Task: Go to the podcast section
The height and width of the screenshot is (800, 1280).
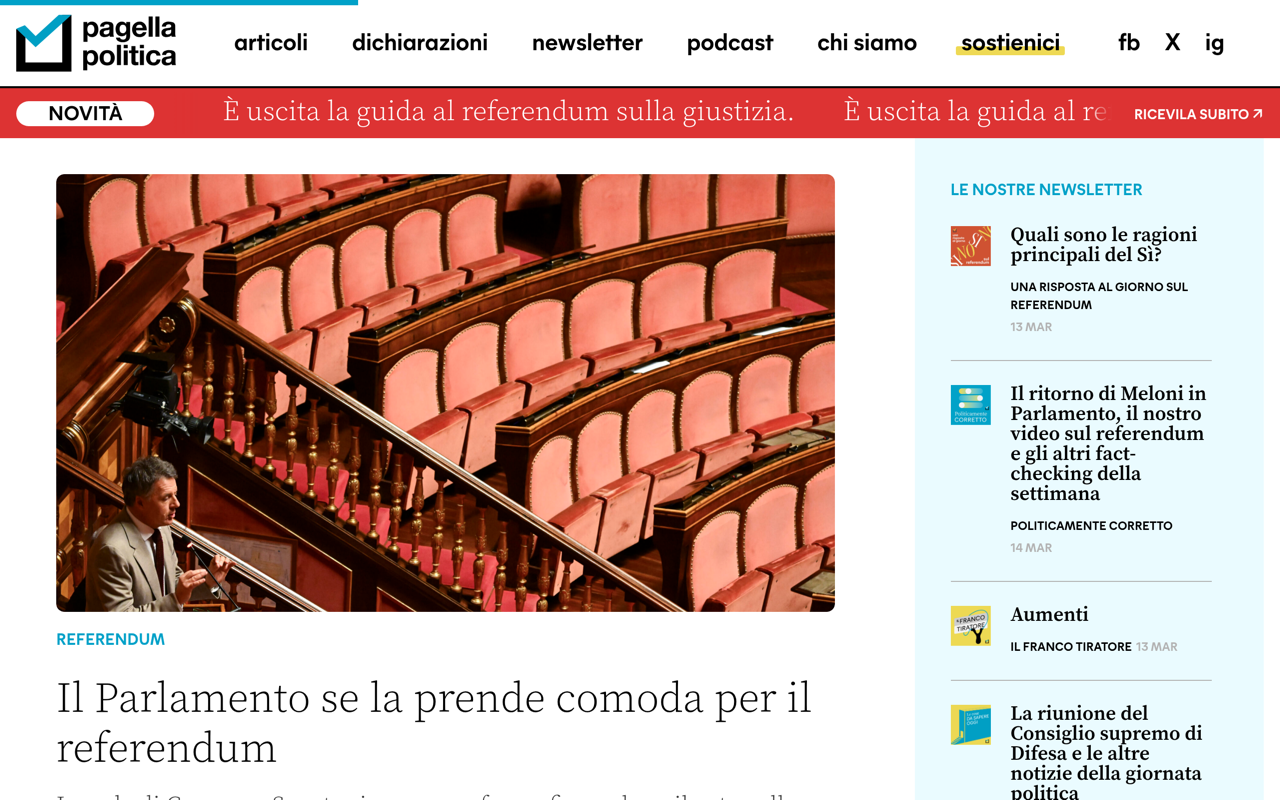Action: (x=729, y=43)
